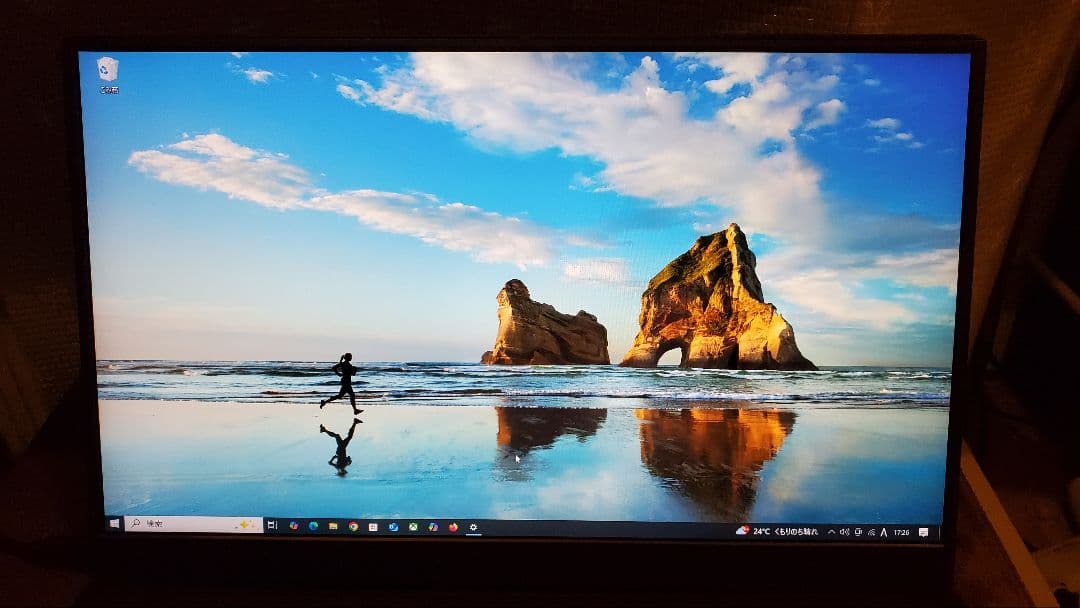This screenshot has width=1080, height=608.
Task: Open Windows Settings via the gear icon
Action: pos(473,527)
